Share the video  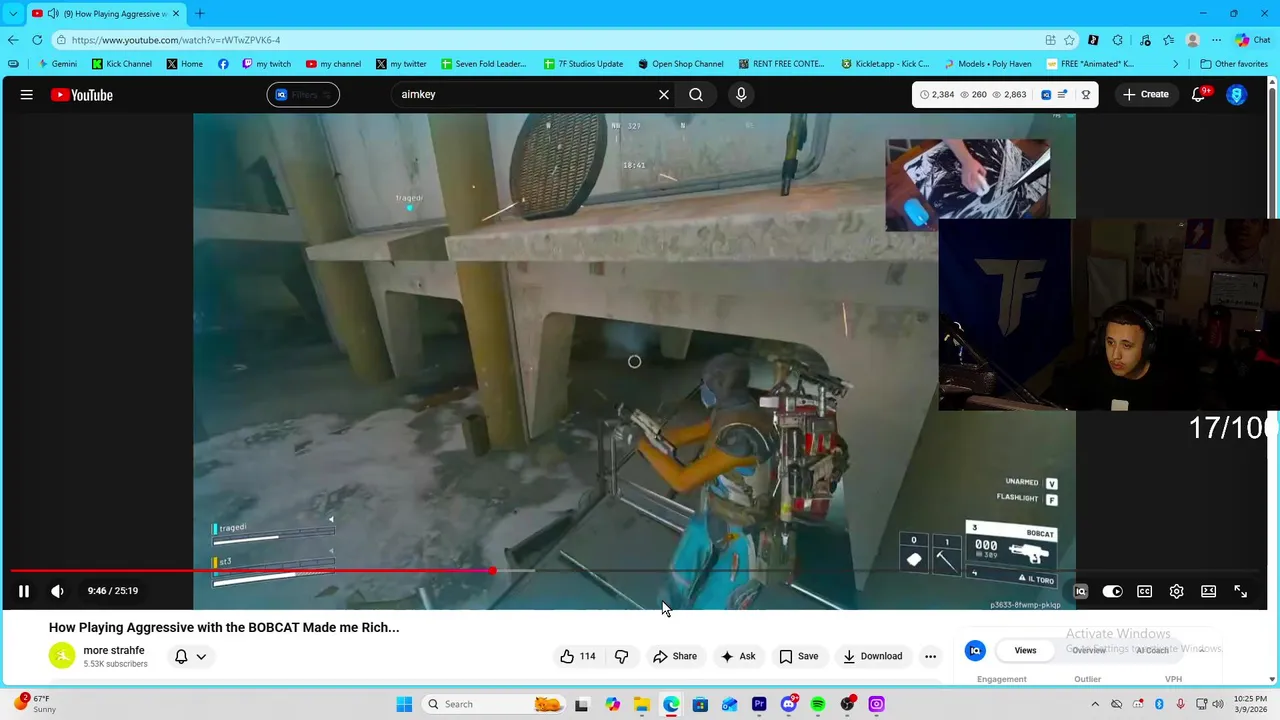(675, 656)
